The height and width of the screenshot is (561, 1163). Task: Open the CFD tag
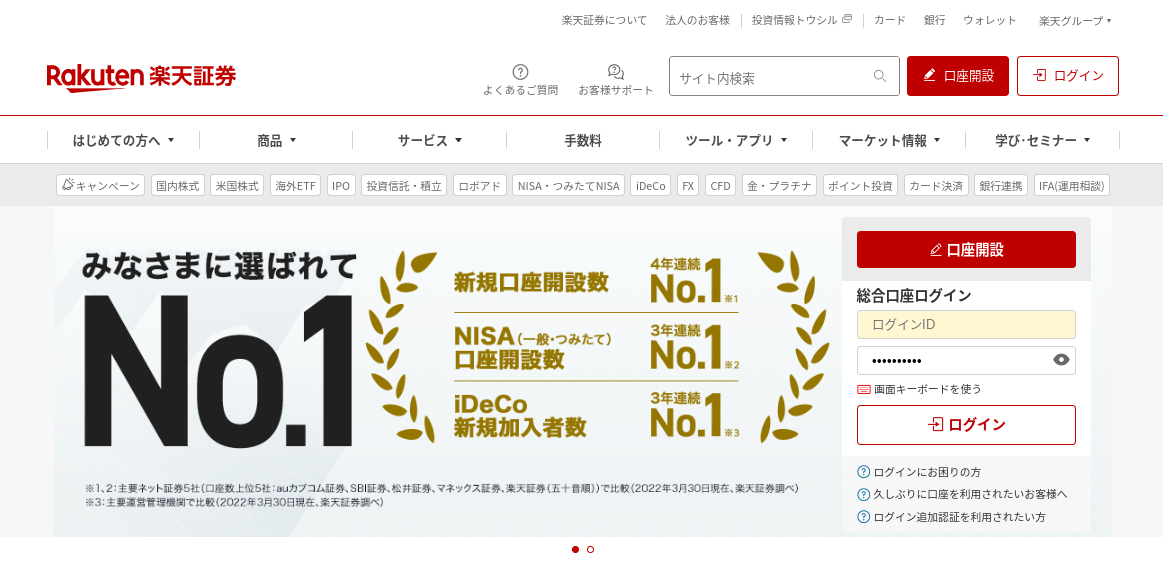point(721,186)
